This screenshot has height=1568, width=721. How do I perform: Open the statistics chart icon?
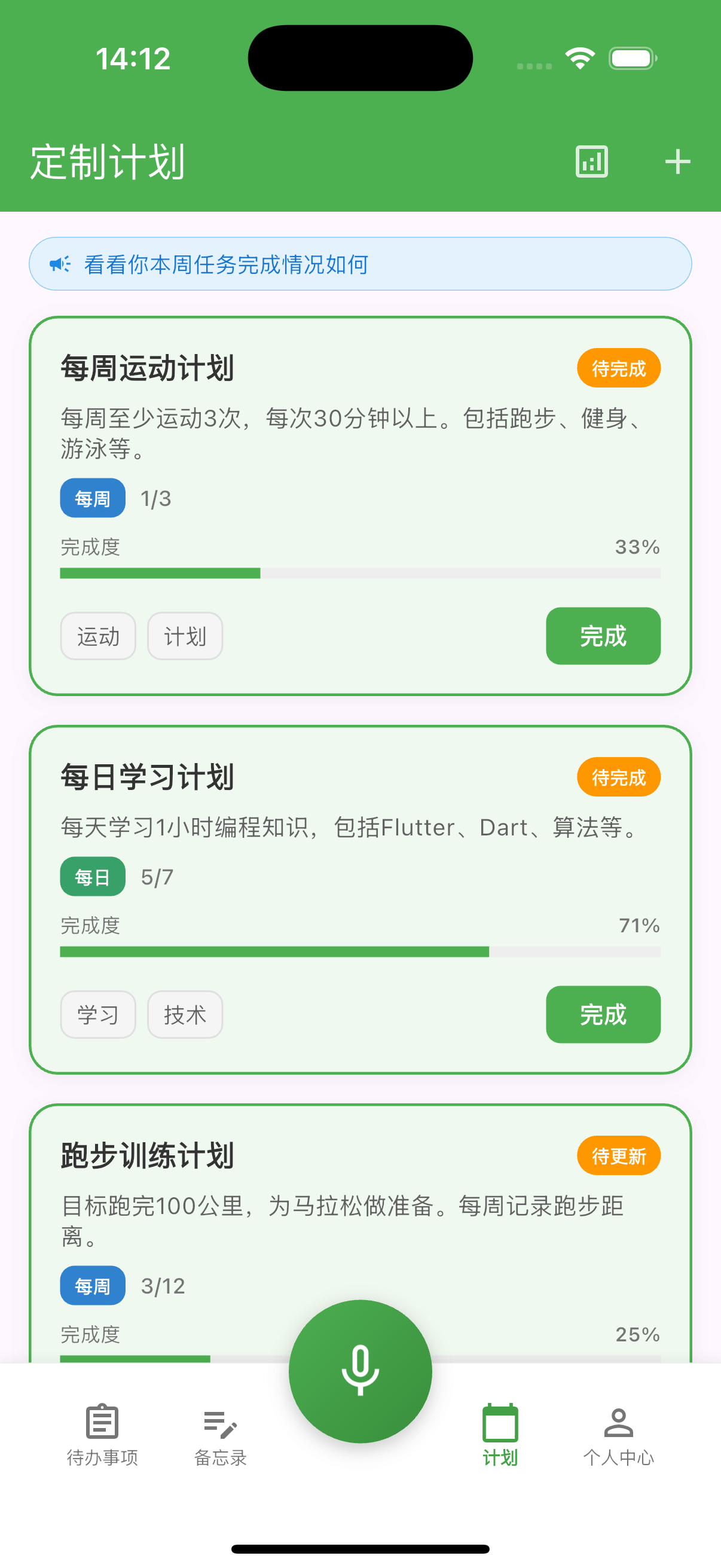click(x=591, y=162)
